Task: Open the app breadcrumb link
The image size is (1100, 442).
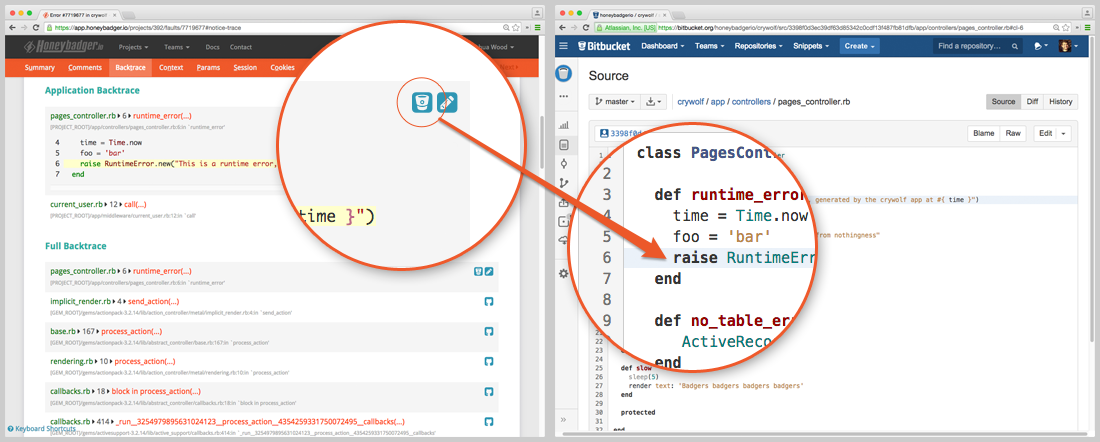Action: point(718,102)
